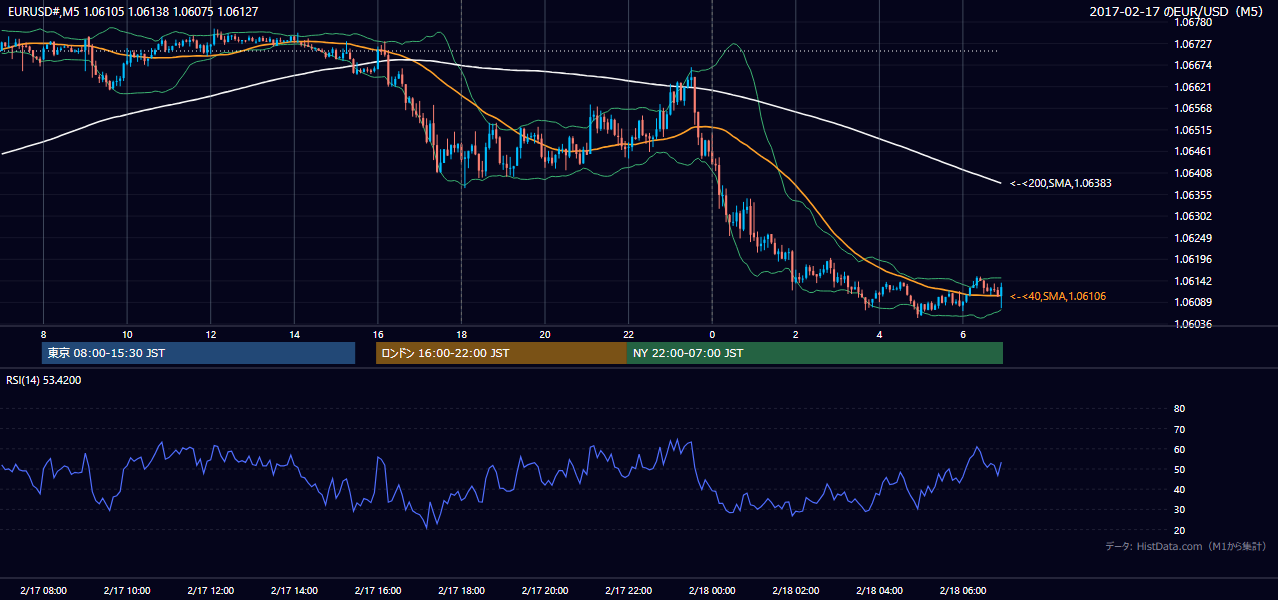The width and height of the screenshot is (1278, 600).
Task: Click the 2/18 00:00 time axis label
Action: click(x=712, y=590)
